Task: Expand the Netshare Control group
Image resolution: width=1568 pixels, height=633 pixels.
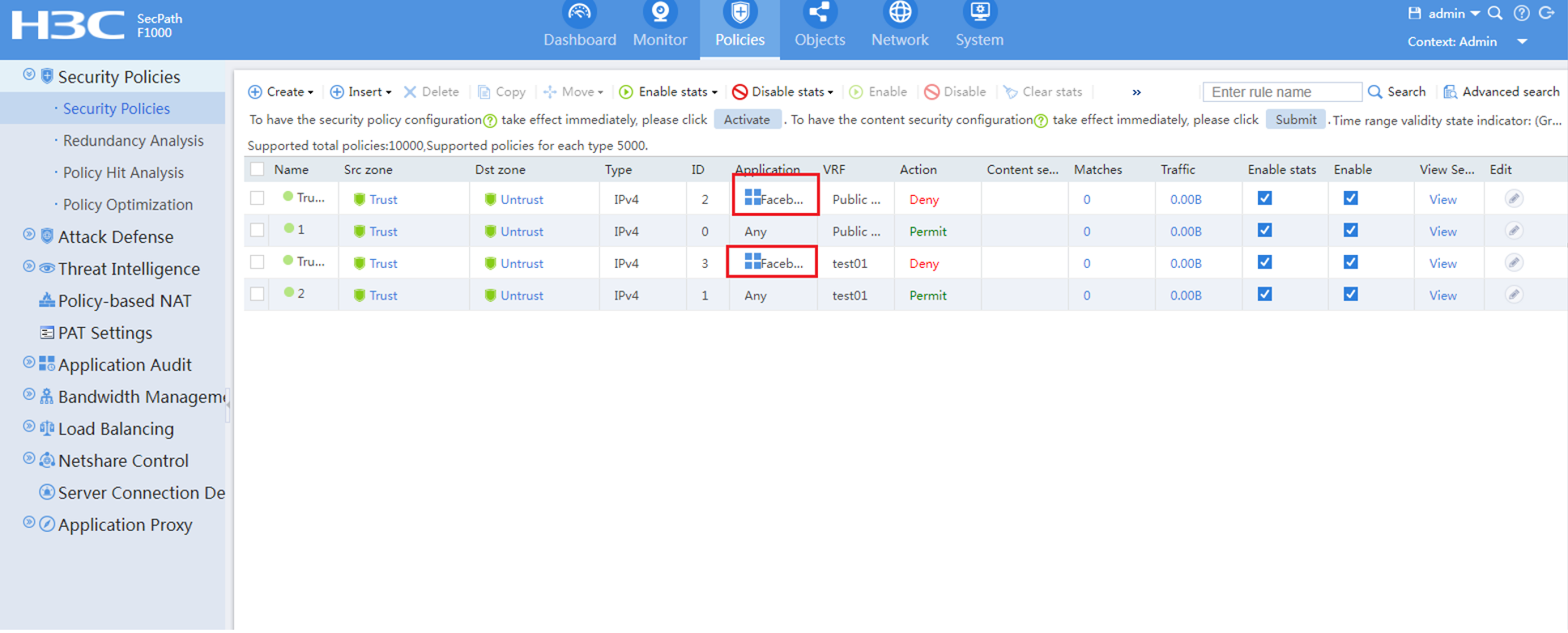Action: [x=29, y=458]
